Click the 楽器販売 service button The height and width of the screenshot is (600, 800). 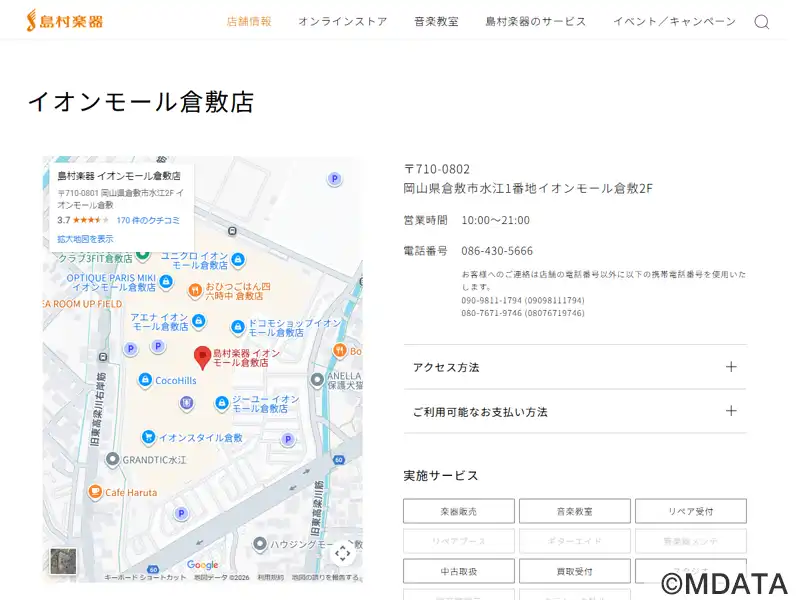coord(458,511)
